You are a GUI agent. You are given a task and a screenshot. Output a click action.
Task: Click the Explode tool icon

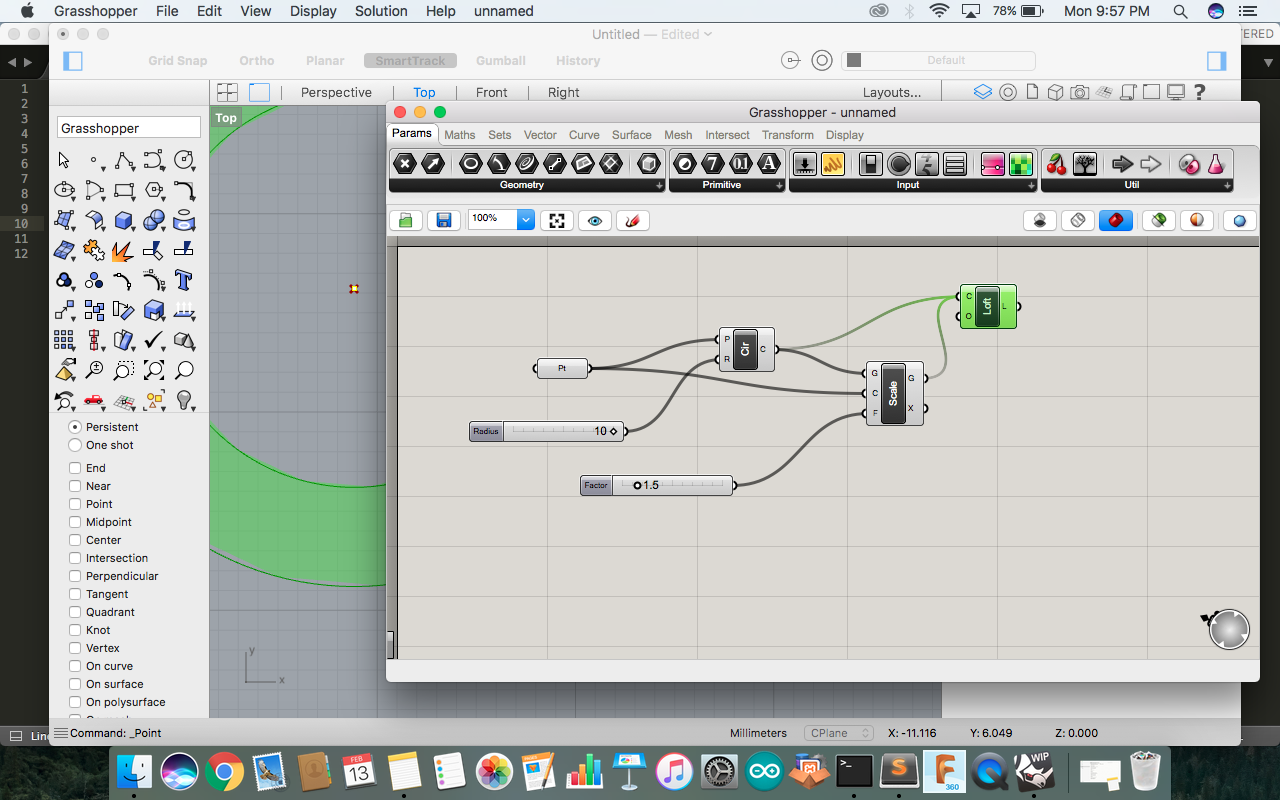(124, 250)
